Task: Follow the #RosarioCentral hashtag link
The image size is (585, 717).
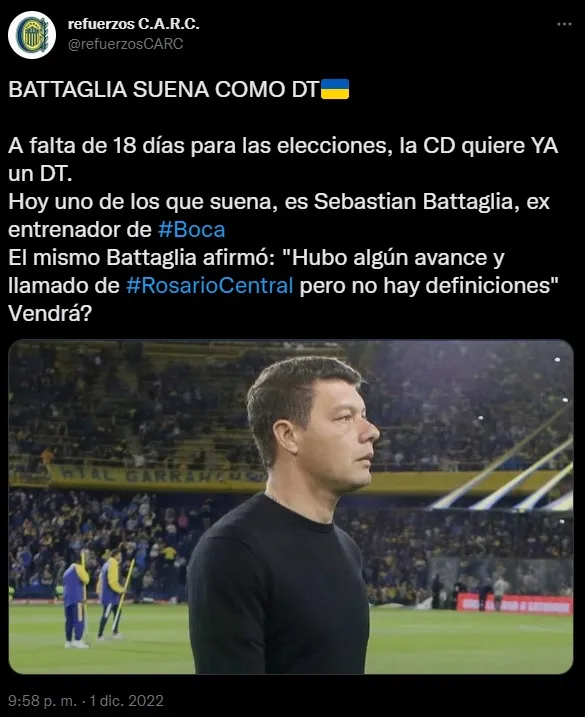Action: 209,285
